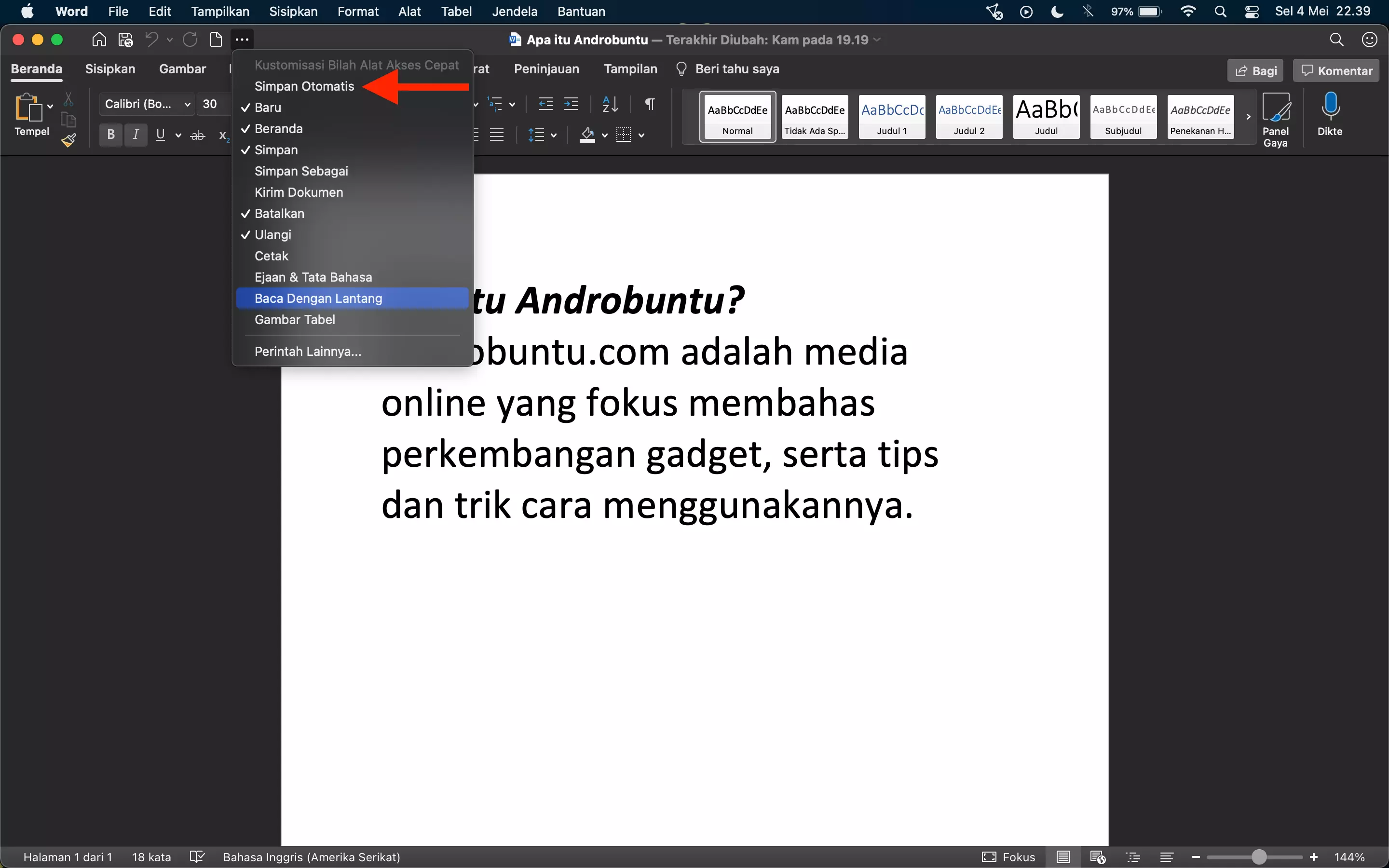Expand the styles gallery chevron

[1248, 117]
